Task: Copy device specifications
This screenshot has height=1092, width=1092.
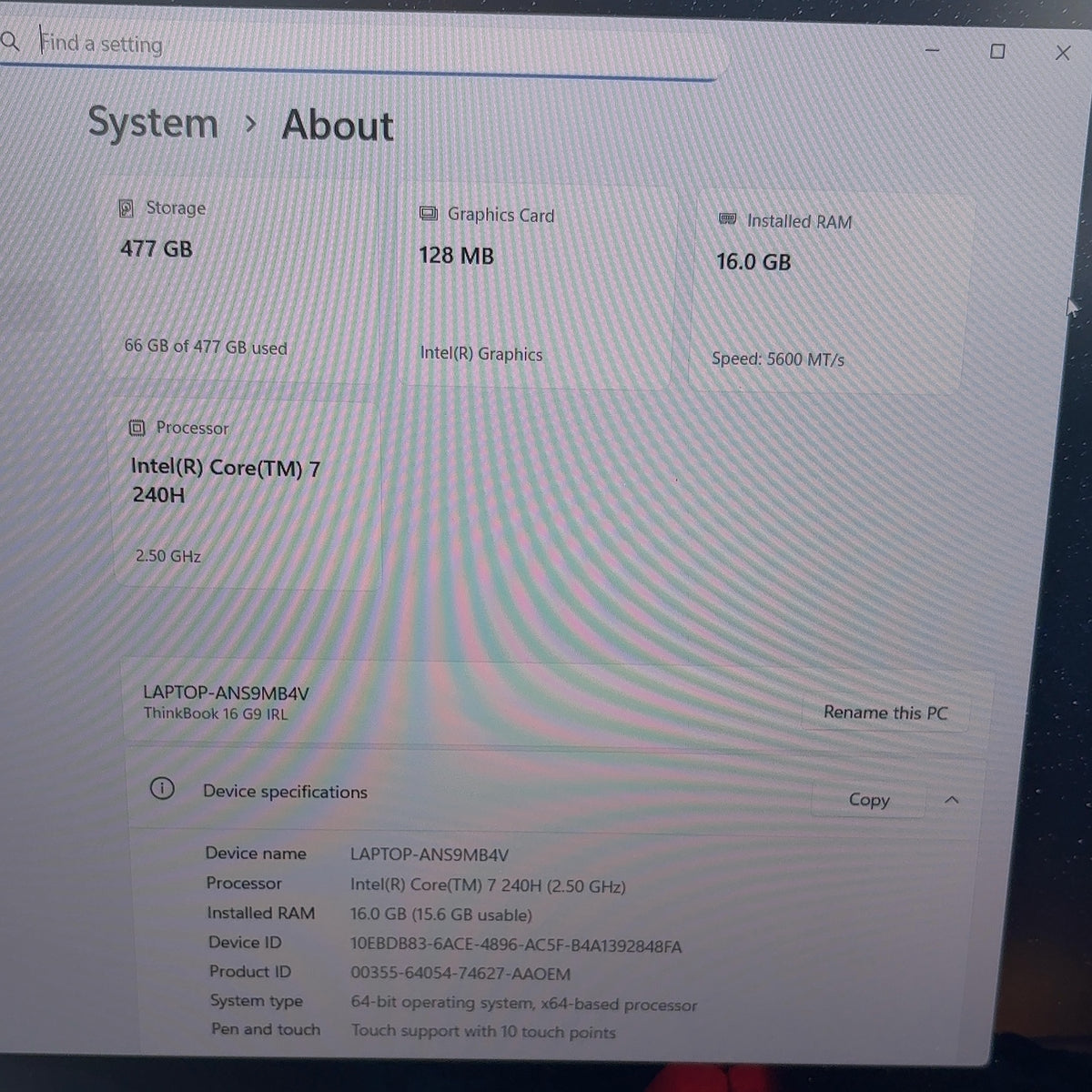Action: pos(868,799)
